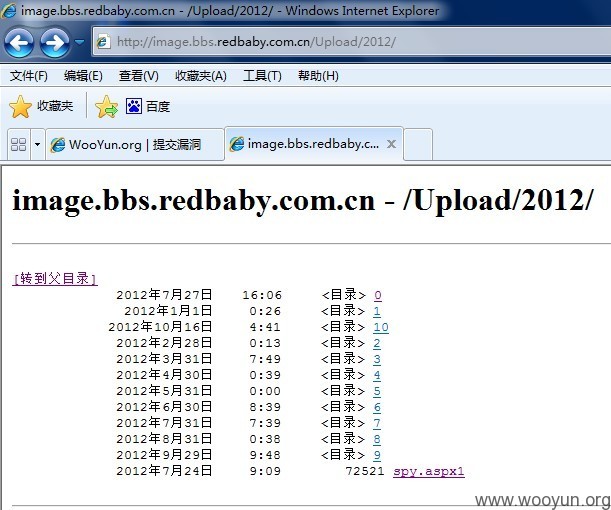Image resolution: width=611 pixels, height=510 pixels.
Task: Click the page icon in address bar
Action: pyautogui.click(x=103, y=41)
